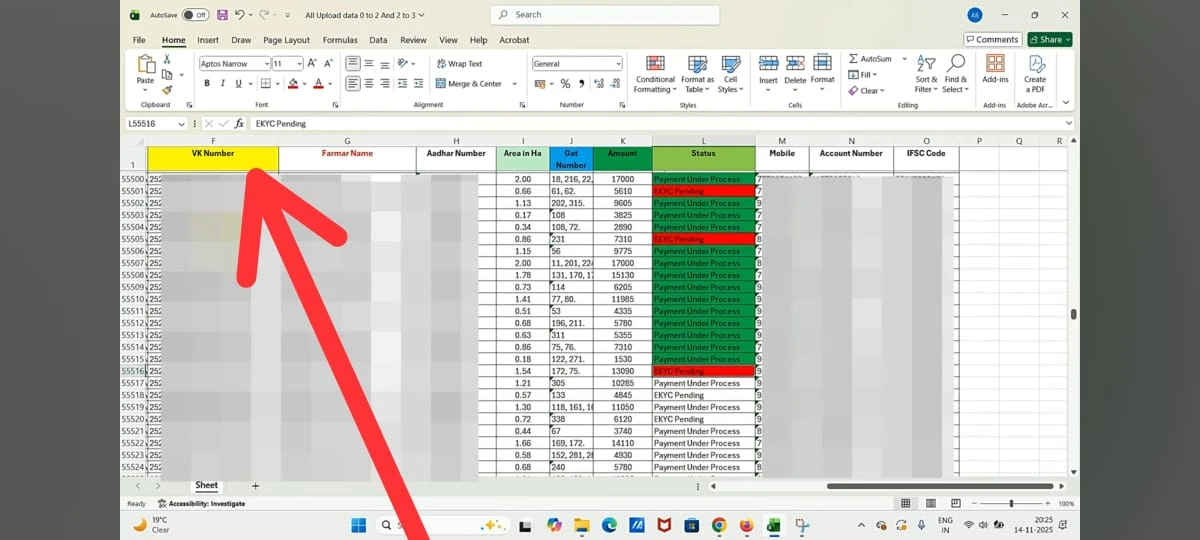The image size is (1200, 540).
Task: Open the Page Layout ribbon tab
Action: (x=286, y=40)
